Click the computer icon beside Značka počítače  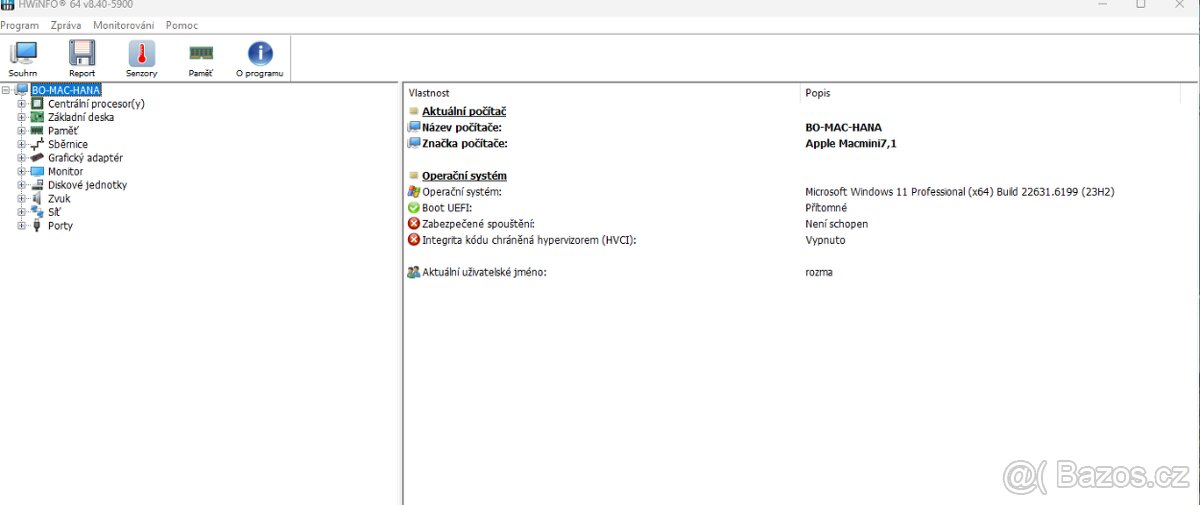(x=414, y=143)
